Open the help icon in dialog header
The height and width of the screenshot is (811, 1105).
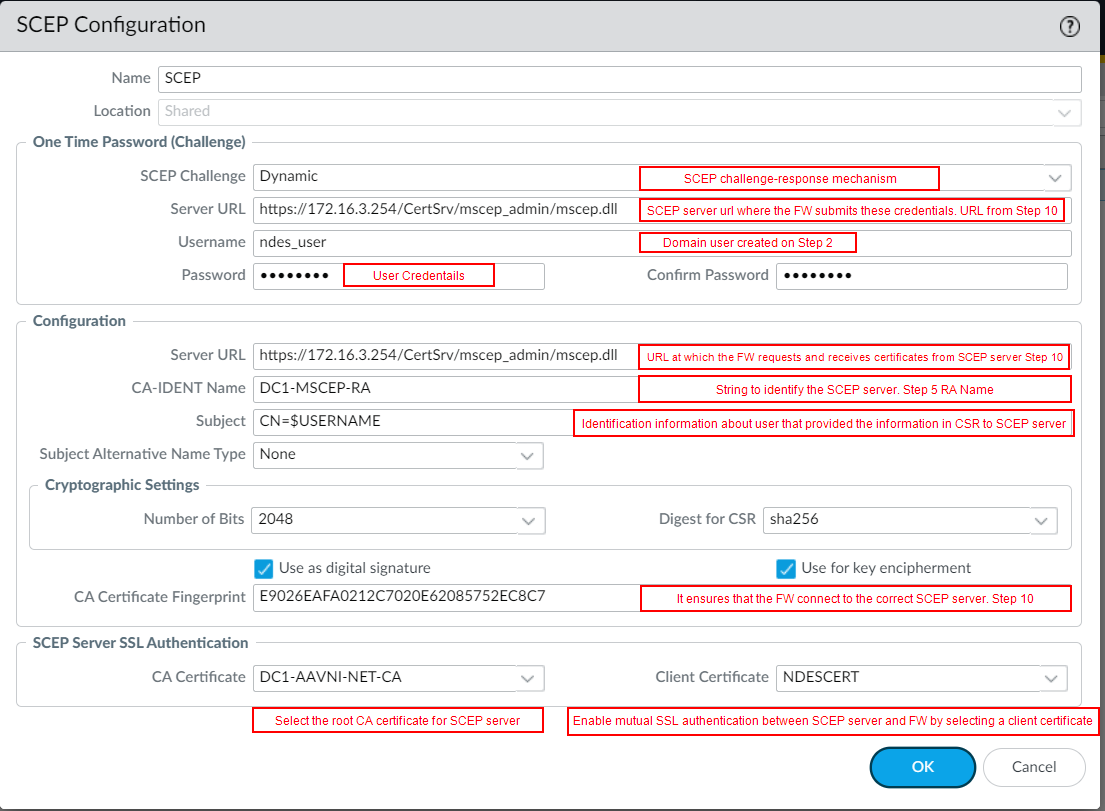(x=1069, y=27)
